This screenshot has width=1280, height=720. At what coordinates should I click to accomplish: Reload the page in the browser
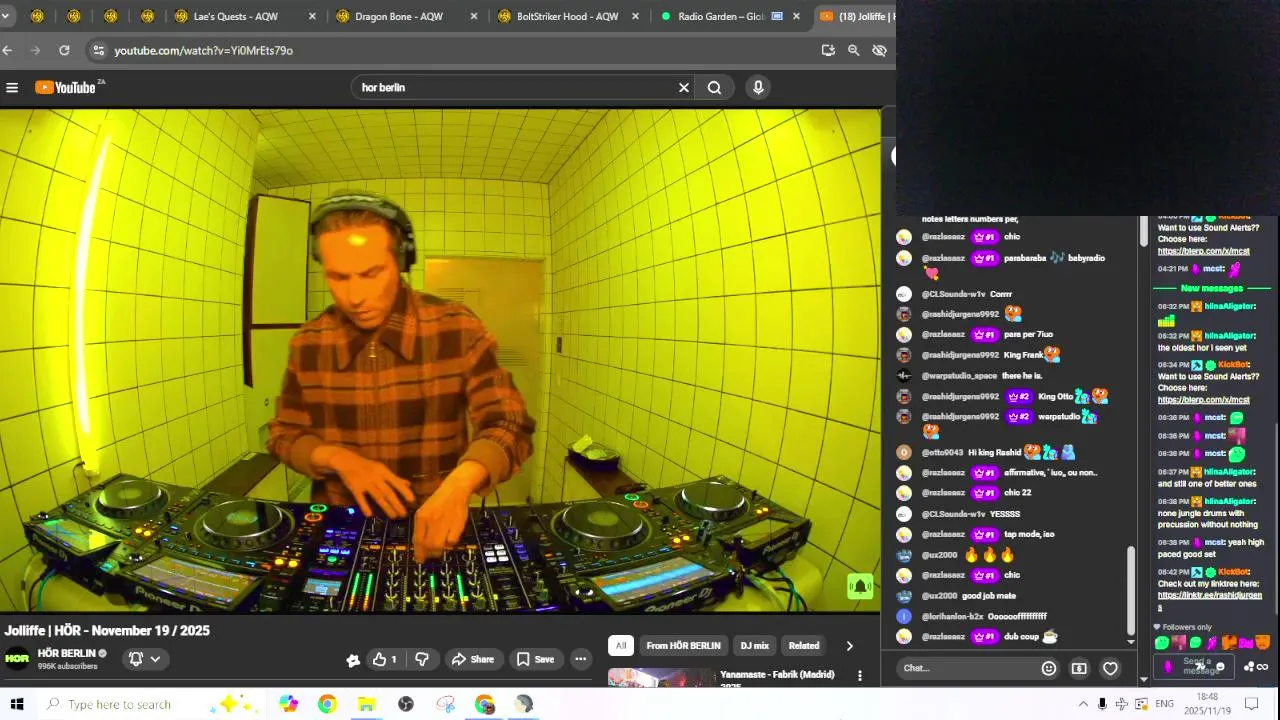[x=64, y=50]
